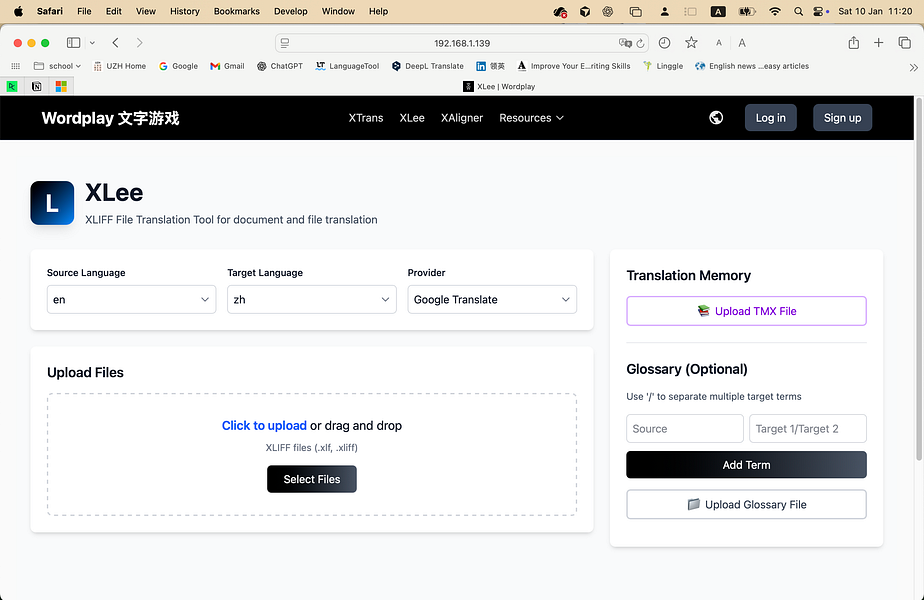The height and width of the screenshot is (600, 924).
Task: Click the Upload TMX File button
Action: point(747,311)
